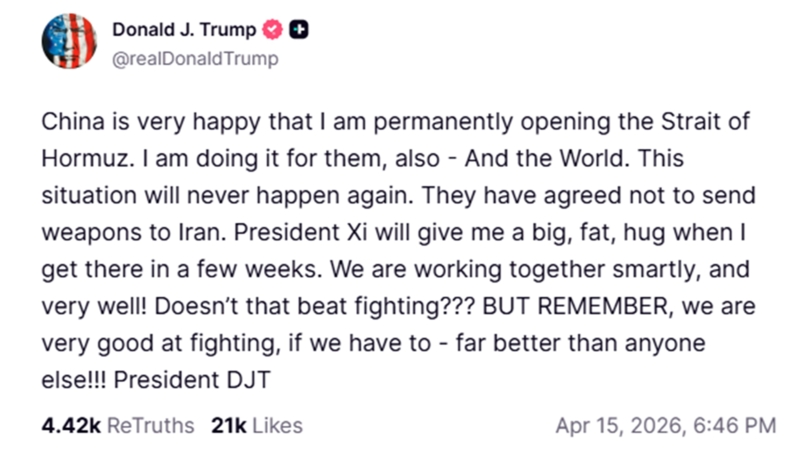Click the sentence Doesn't that beat fighting???
800x450 pixels.
(x=330, y=307)
